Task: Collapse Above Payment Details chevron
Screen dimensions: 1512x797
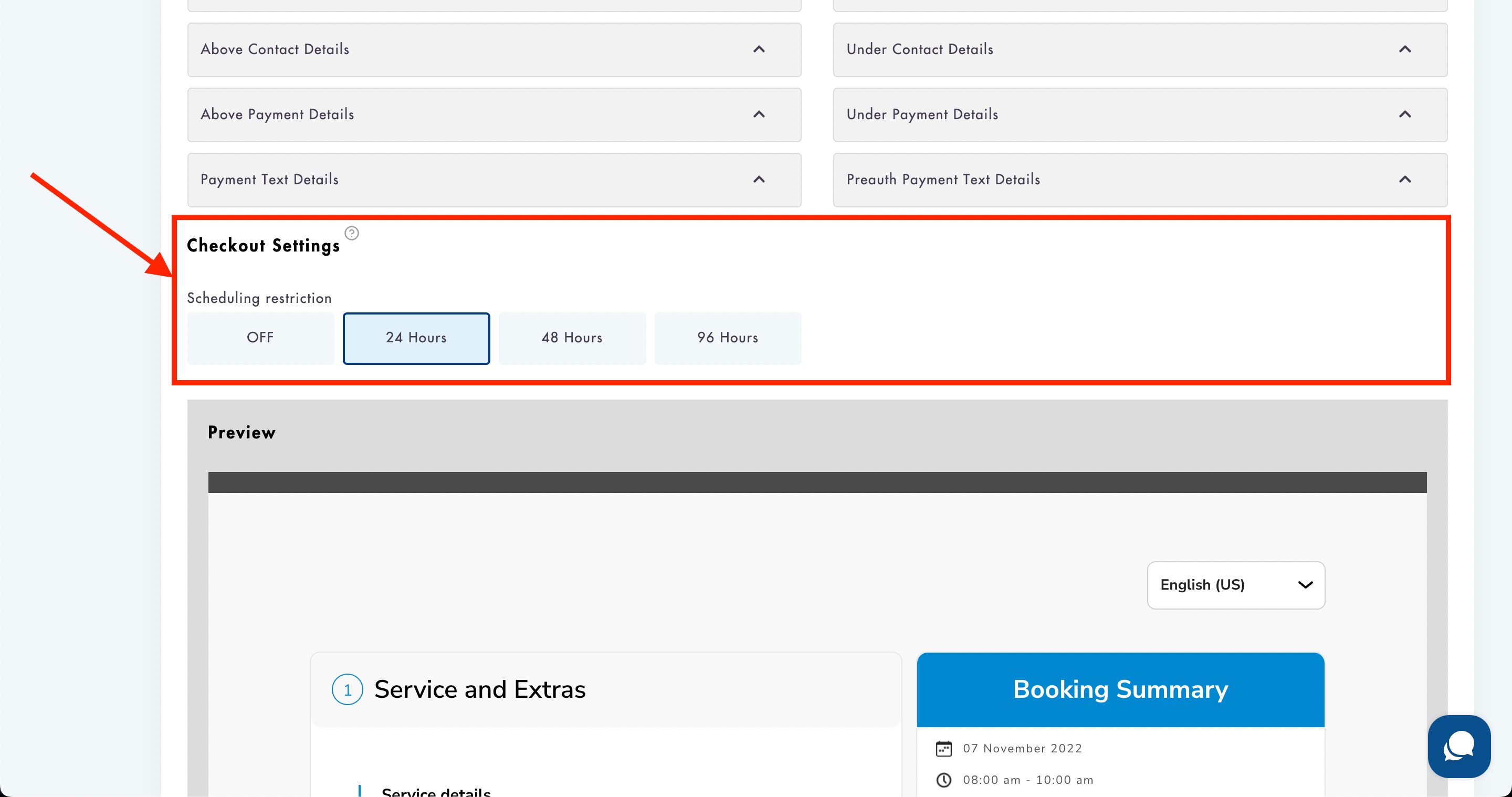Action: pyautogui.click(x=759, y=114)
